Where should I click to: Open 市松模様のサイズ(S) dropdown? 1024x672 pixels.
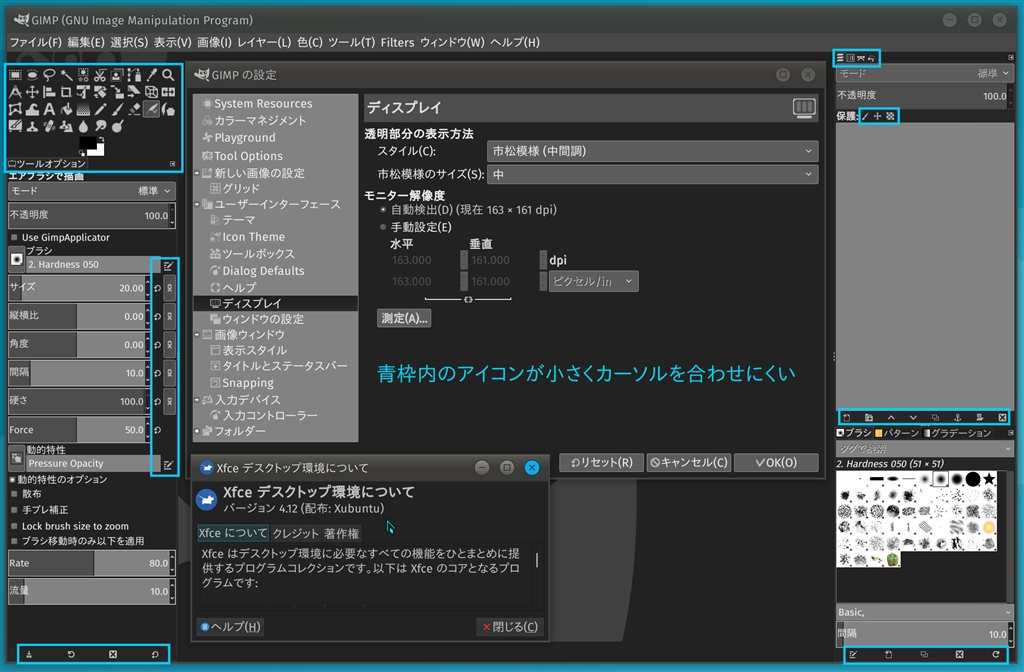click(x=652, y=174)
